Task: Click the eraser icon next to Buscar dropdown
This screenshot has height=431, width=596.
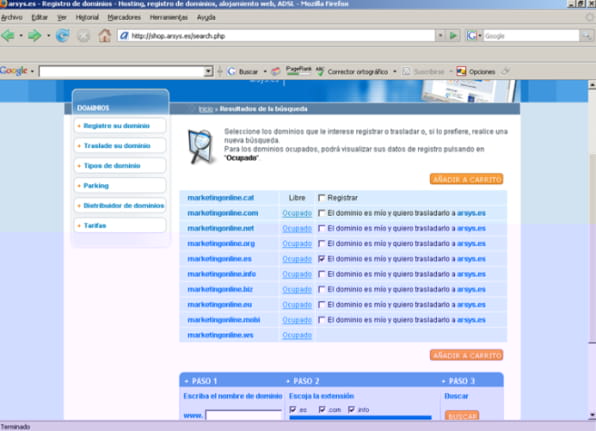Action: click(276, 71)
